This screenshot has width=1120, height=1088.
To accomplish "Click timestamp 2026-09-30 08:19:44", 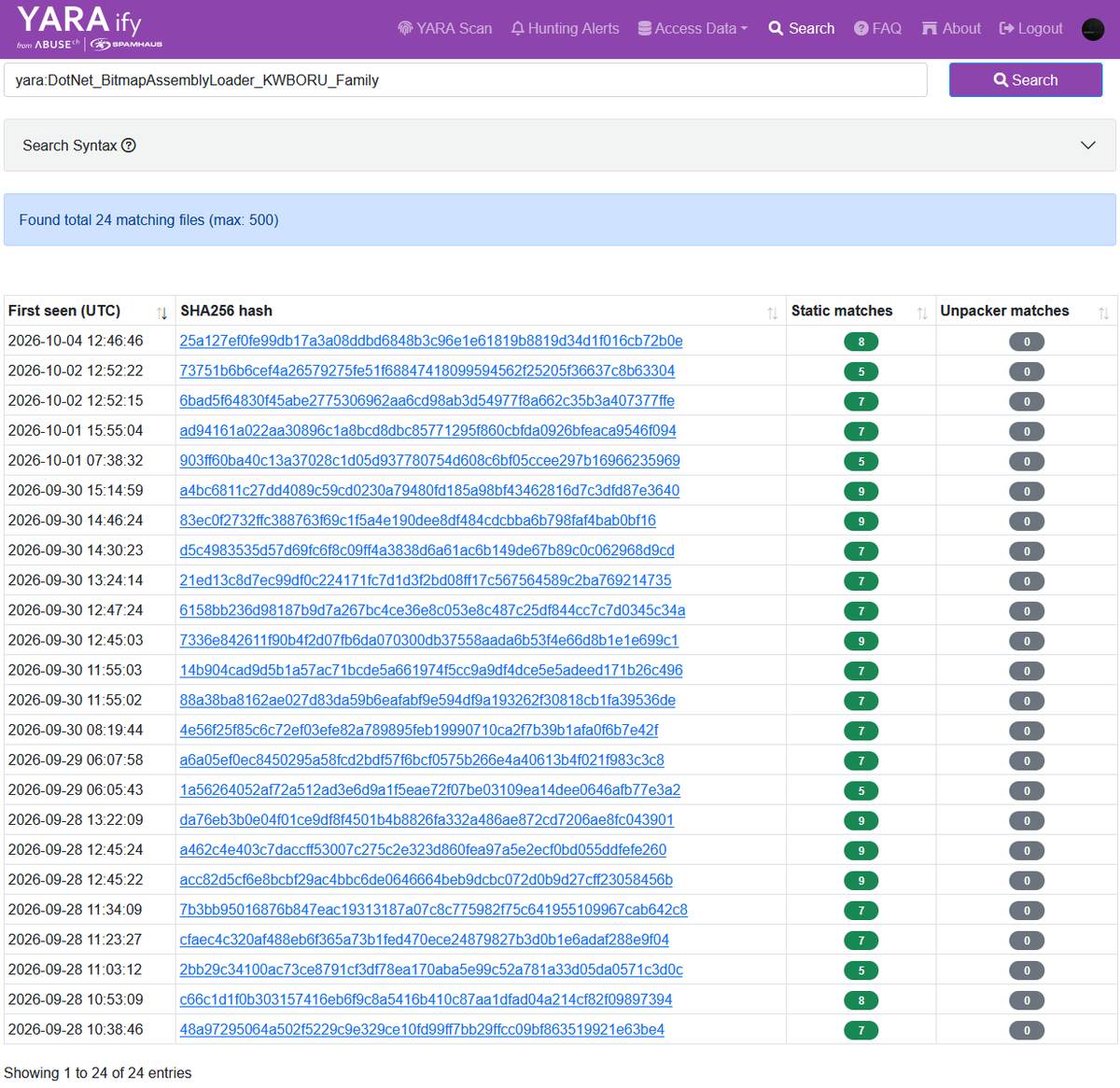I will point(76,729).
